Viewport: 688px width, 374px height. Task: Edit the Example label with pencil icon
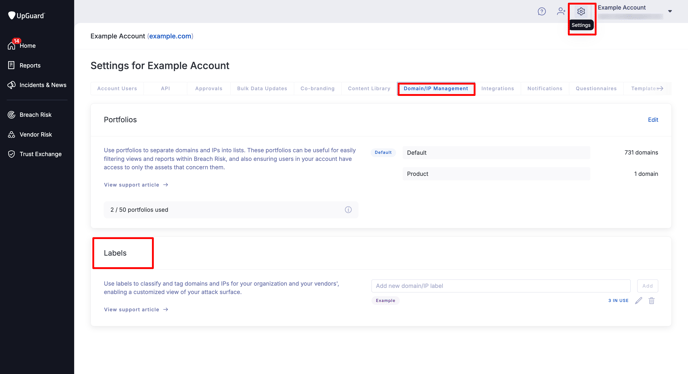pos(638,301)
